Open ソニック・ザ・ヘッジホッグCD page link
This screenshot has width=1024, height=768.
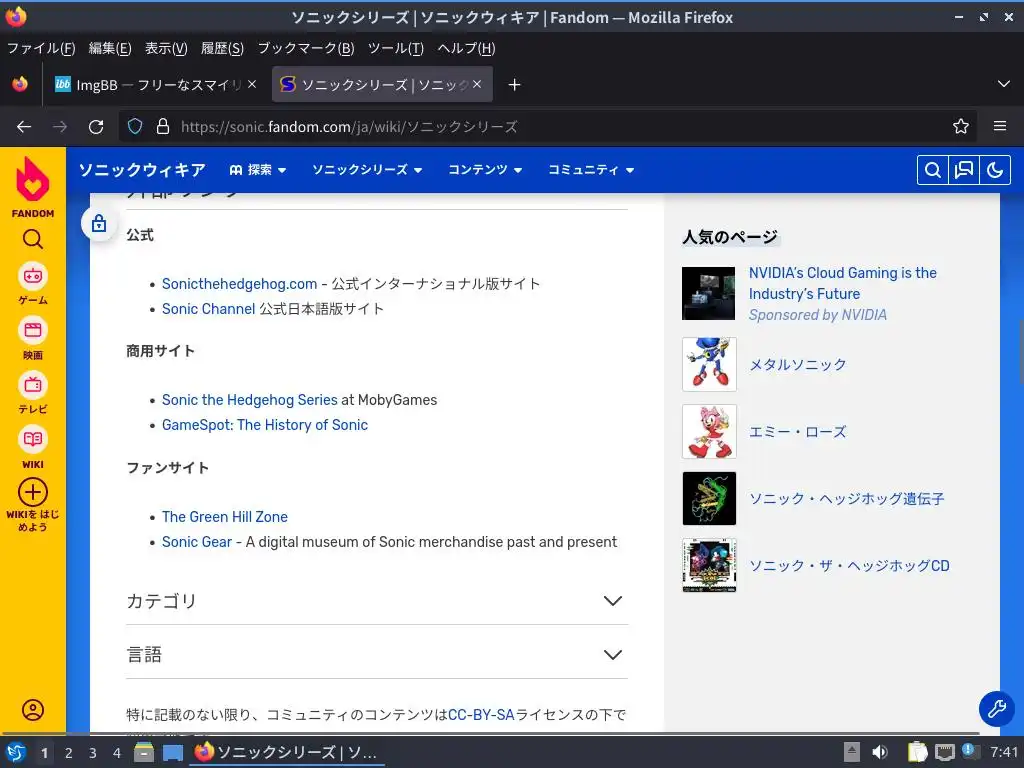(x=849, y=566)
